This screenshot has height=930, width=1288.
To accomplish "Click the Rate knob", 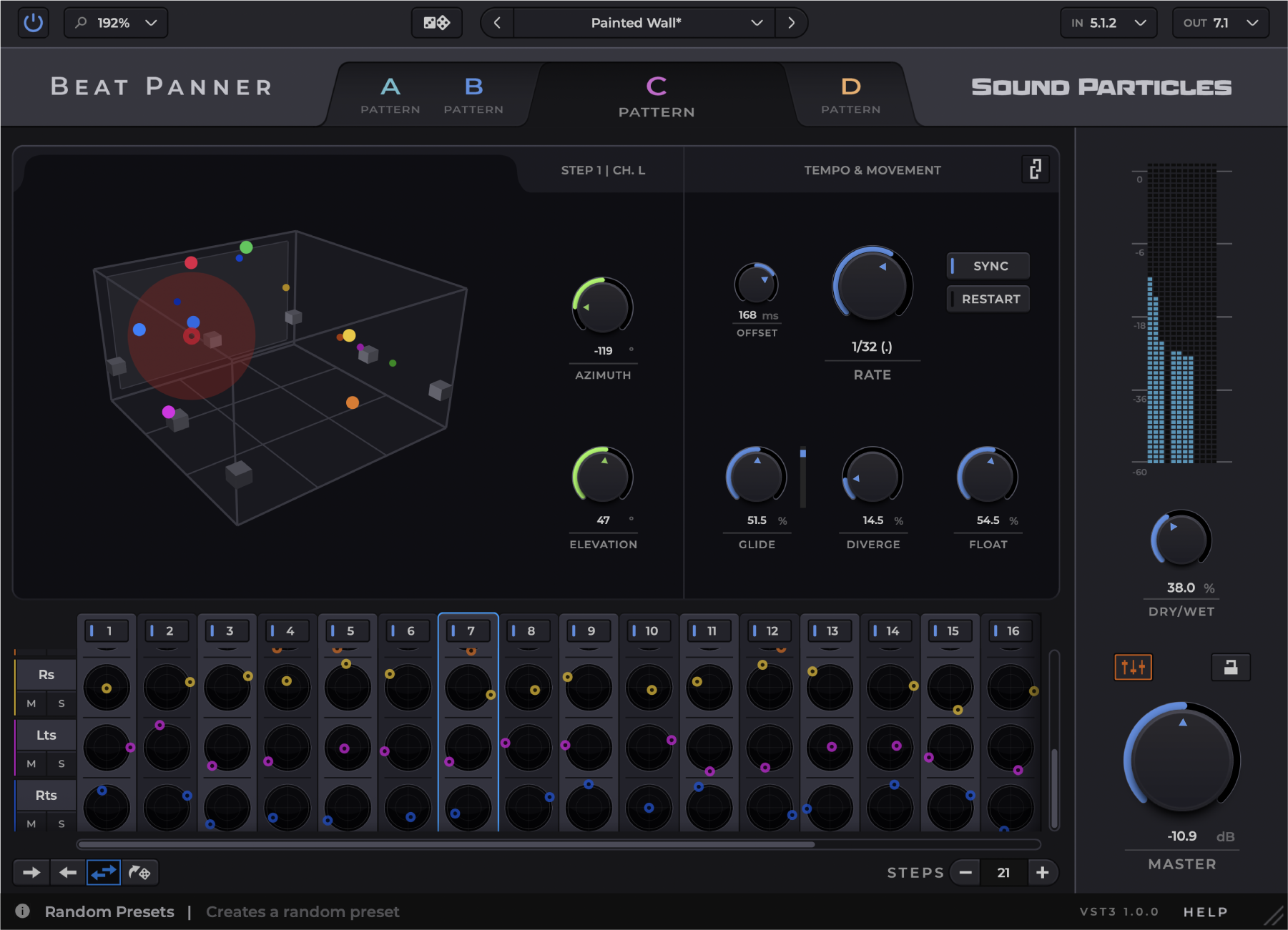I will coord(872,284).
